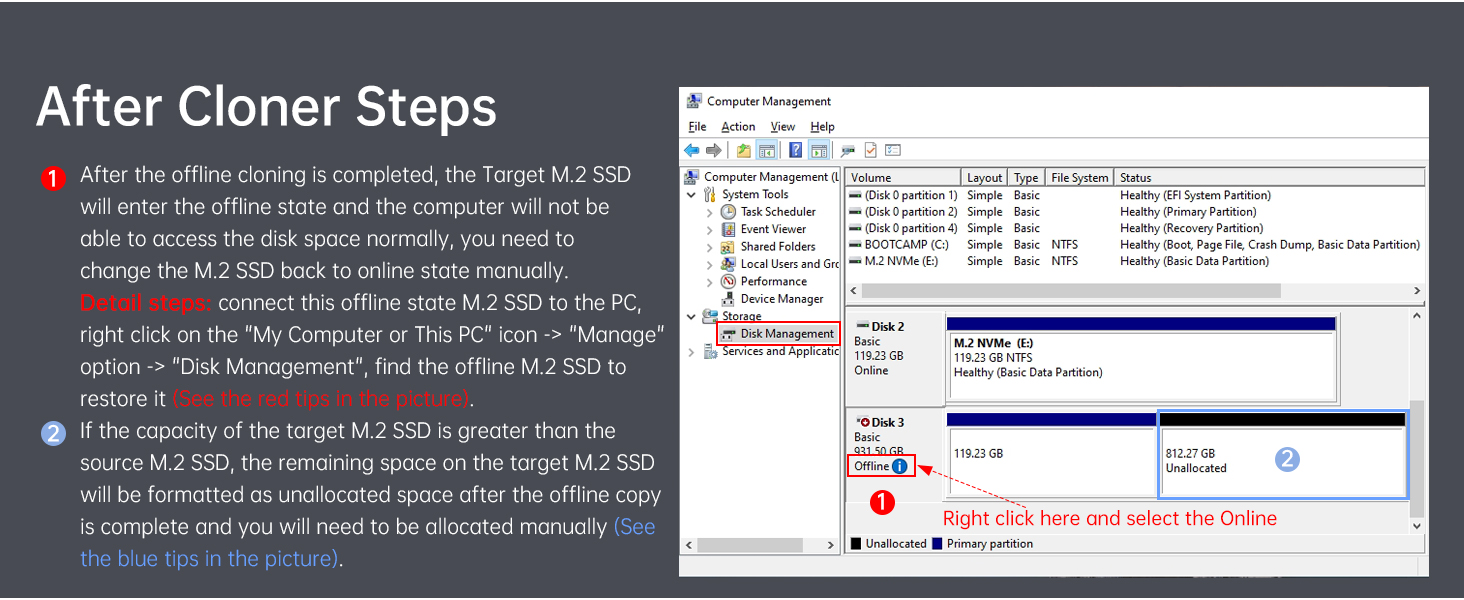Select the (Disk 0 partition 4) volume row
1464x600 pixels.
[x=1134, y=228]
